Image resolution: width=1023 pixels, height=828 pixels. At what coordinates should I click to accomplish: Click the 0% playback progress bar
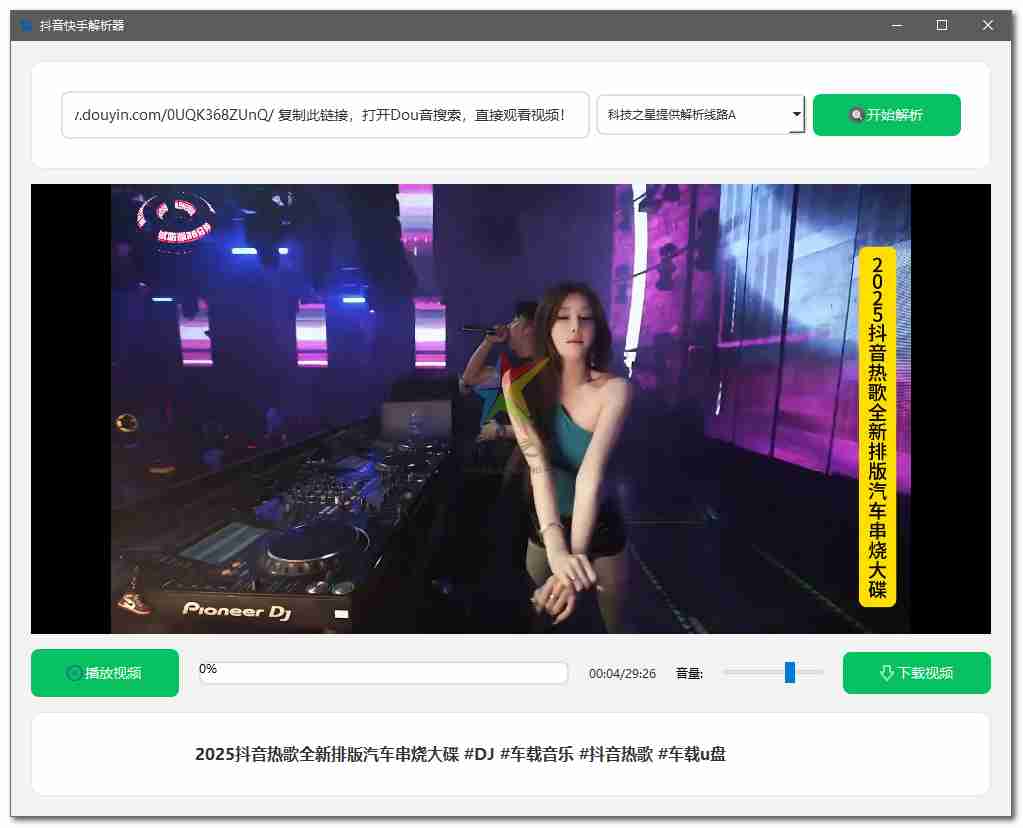[x=384, y=673]
